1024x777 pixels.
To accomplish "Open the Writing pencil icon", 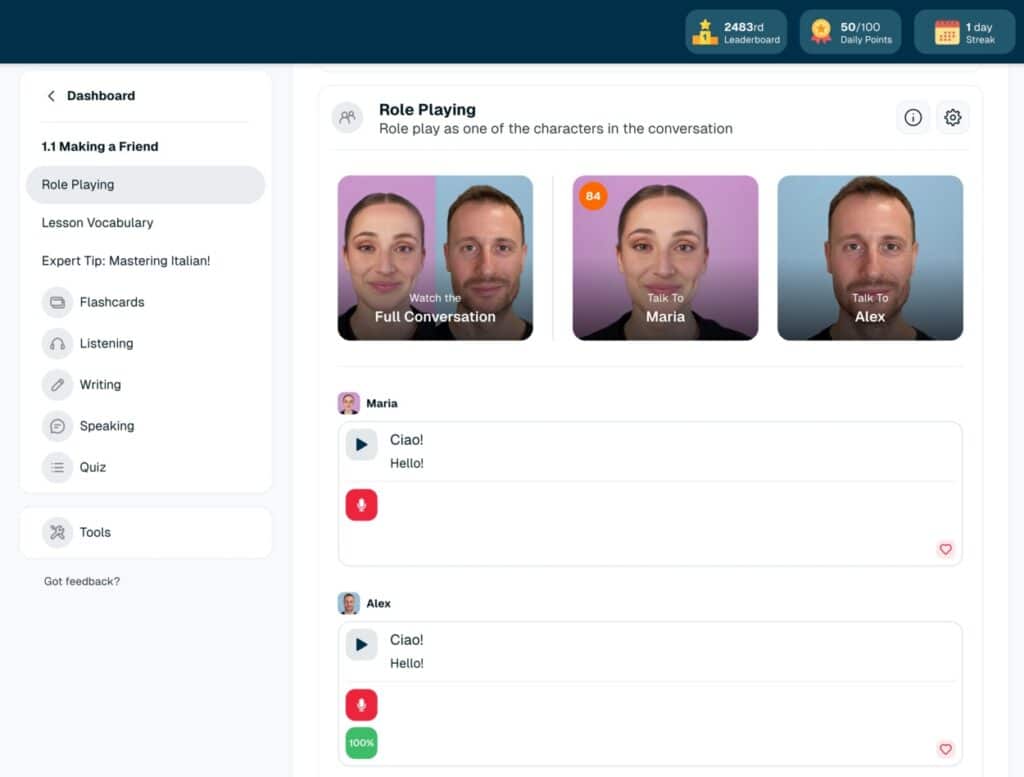I will [x=58, y=384].
